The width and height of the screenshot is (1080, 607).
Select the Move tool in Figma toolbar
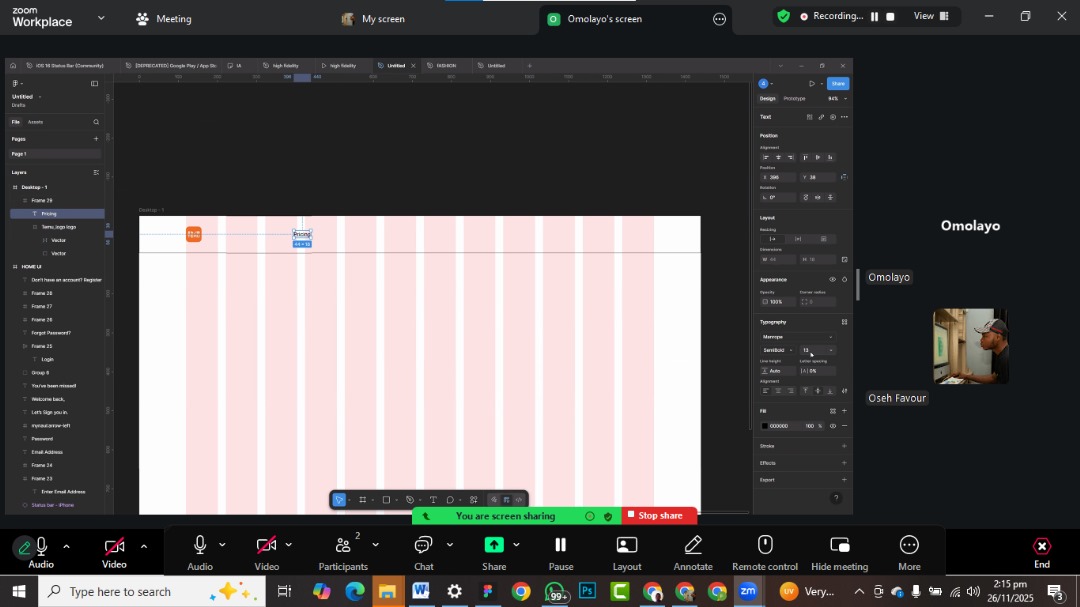(339, 500)
